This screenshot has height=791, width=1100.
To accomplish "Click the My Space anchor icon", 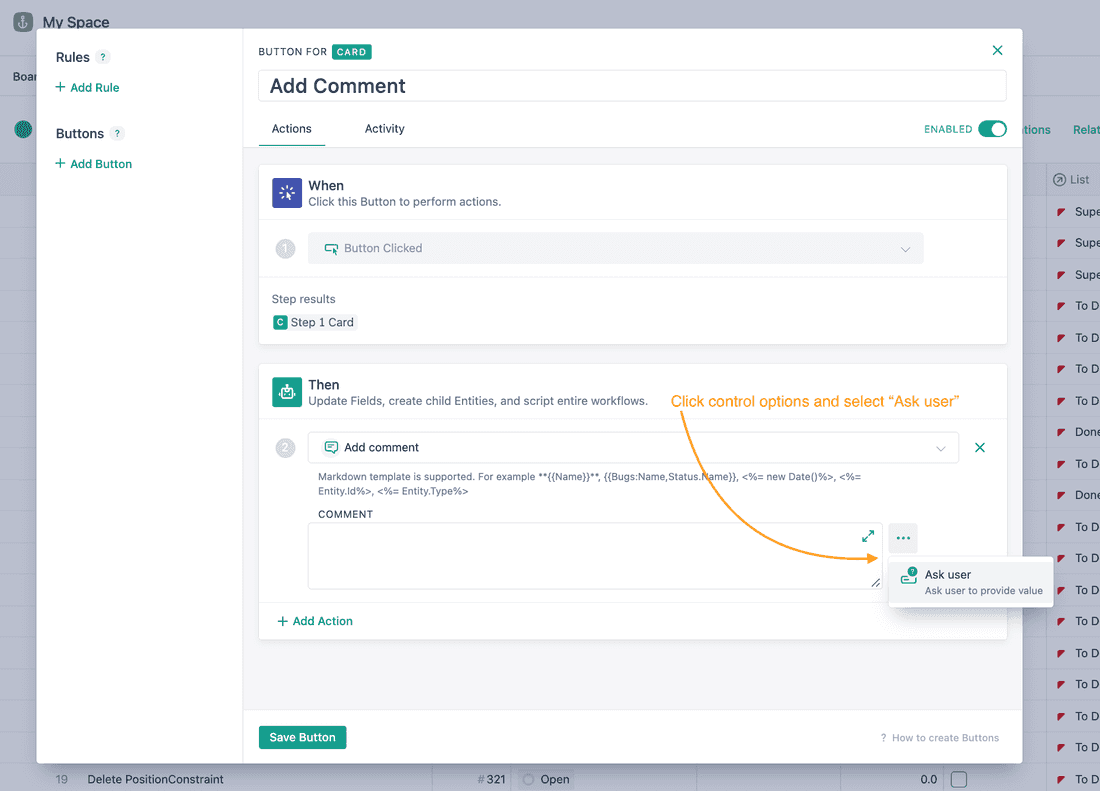I will (x=23, y=22).
